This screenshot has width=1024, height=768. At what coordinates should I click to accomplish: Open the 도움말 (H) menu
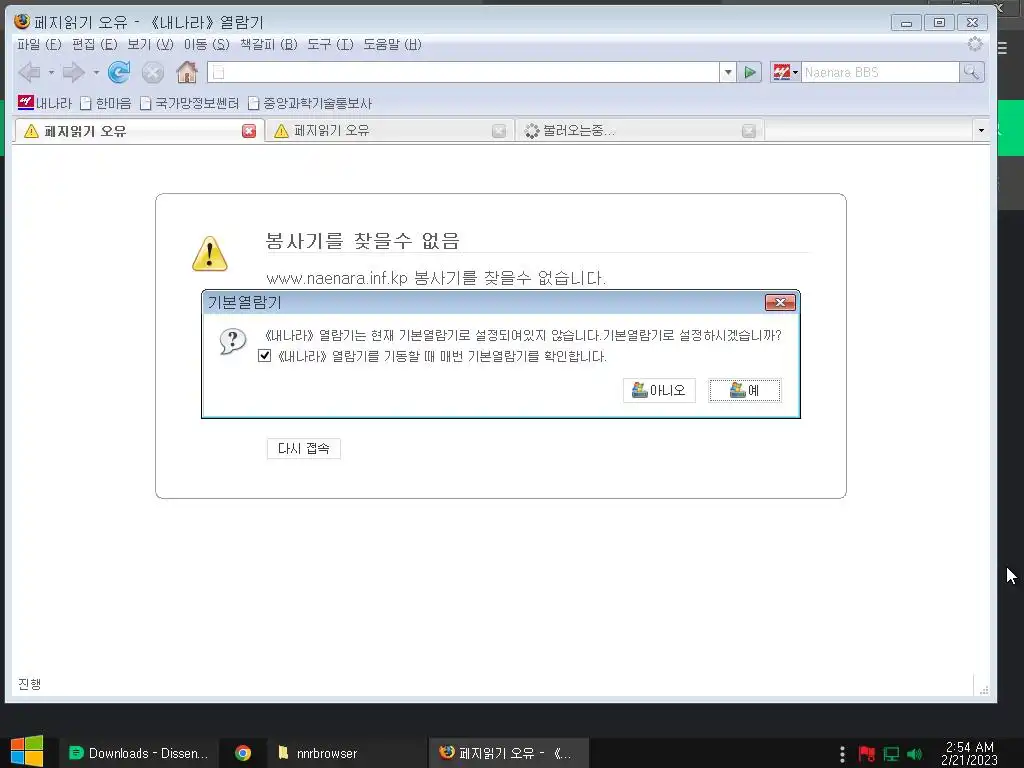(x=392, y=44)
